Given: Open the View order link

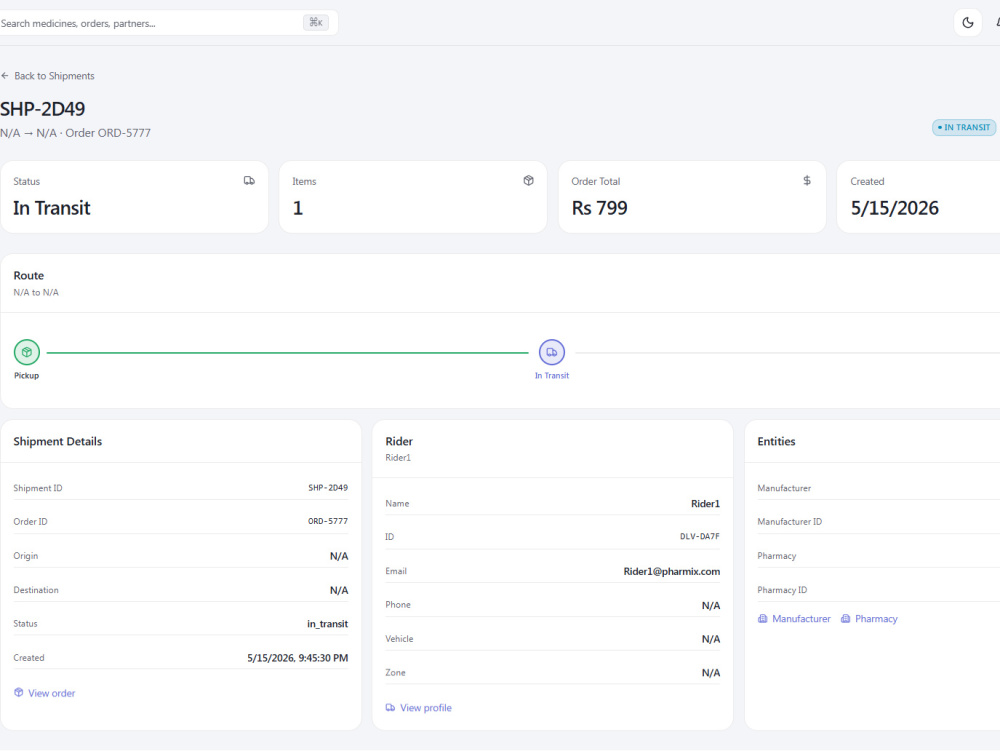Looking at the screenshot, I should (52, 693).
